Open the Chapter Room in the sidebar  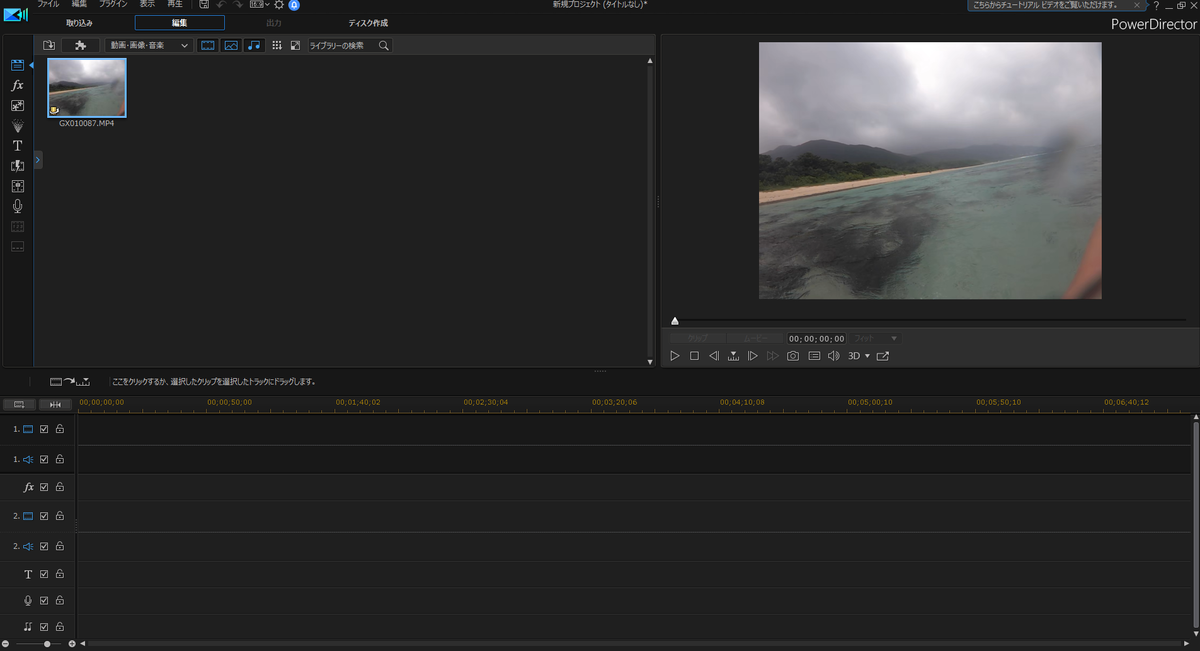click(17, 227)
